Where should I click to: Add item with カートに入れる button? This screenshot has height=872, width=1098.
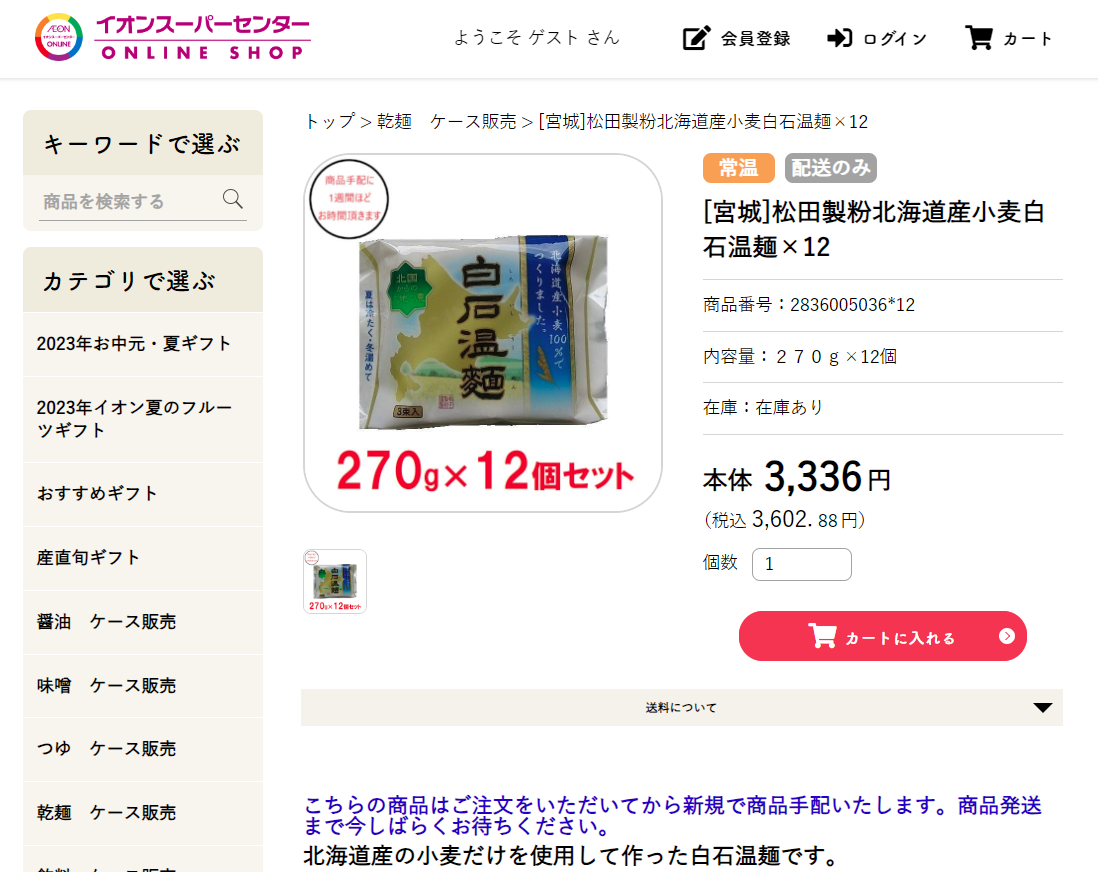point(882,636)
